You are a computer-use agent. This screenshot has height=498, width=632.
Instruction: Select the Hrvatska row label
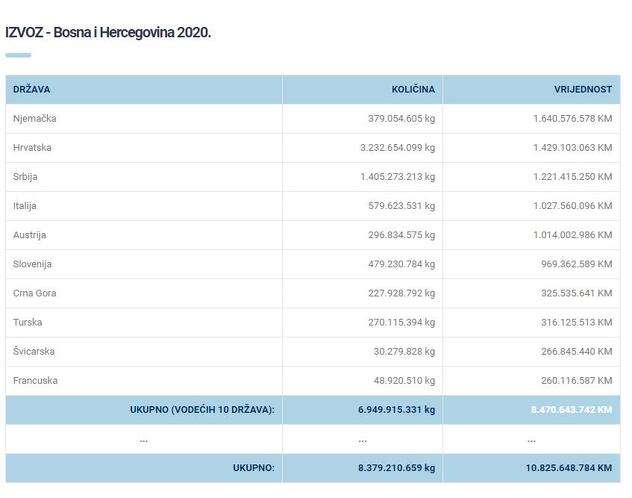32,148
